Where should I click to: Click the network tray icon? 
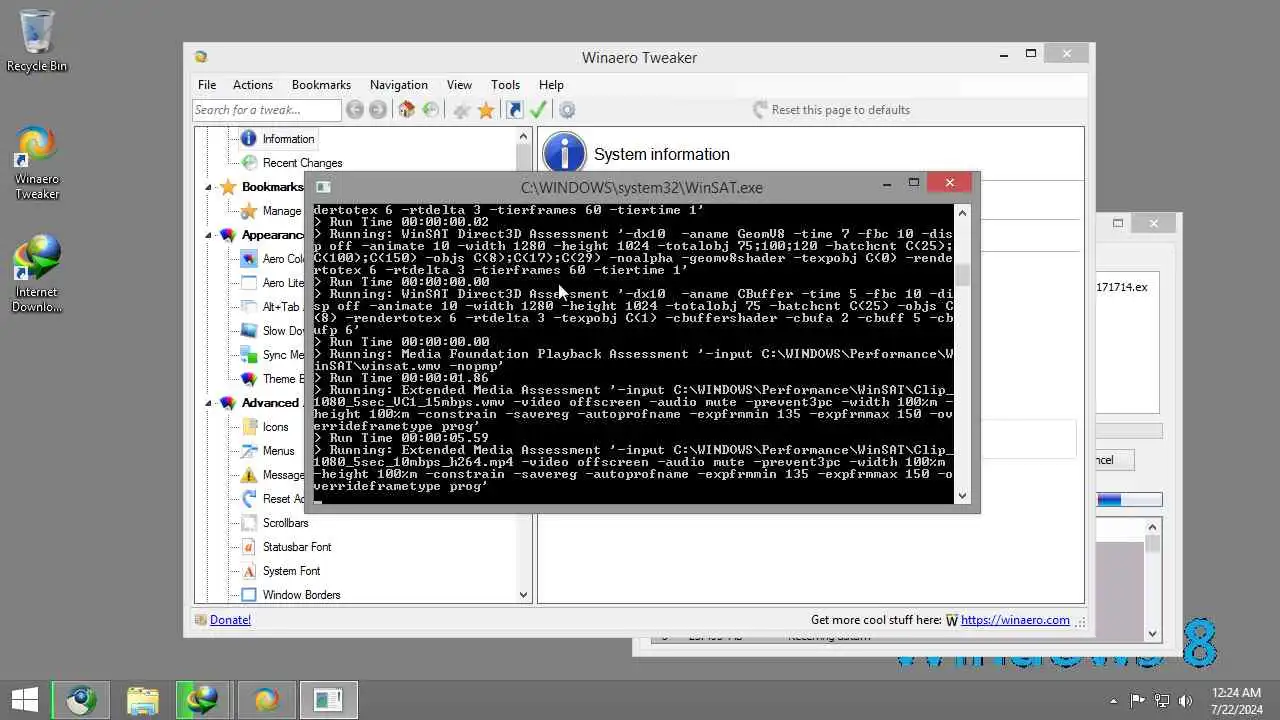point(1162,701)
